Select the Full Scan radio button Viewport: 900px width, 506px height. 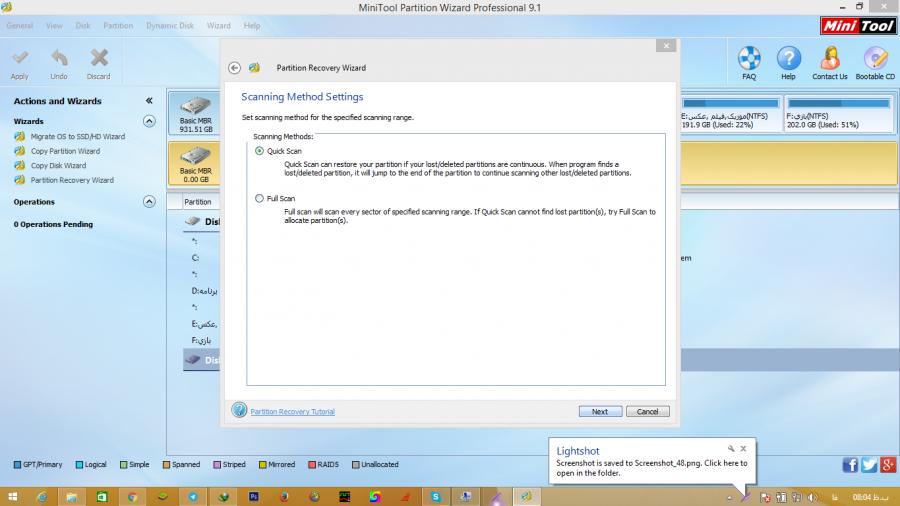pyautogui.click(x=259, y=198)
